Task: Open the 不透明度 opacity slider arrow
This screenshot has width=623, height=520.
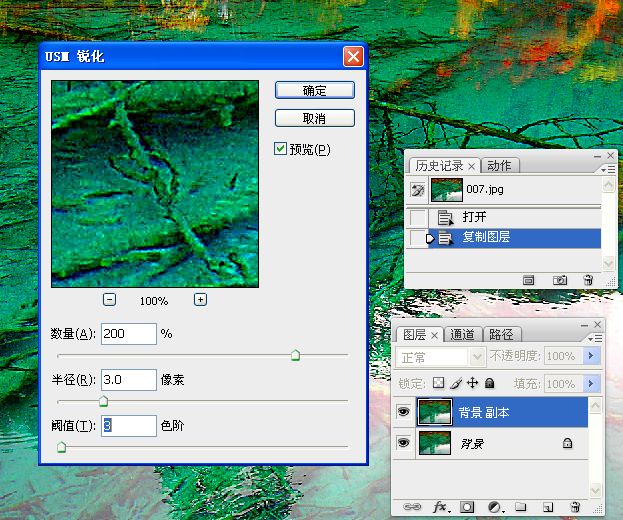Action: (x=591, y=356)
